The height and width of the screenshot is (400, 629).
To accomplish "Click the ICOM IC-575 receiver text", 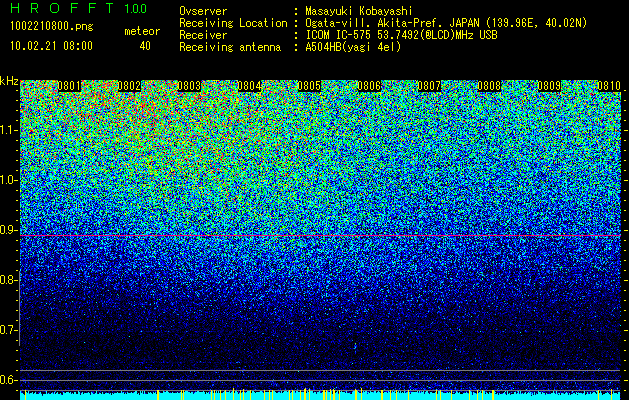I will pos(401,35).
